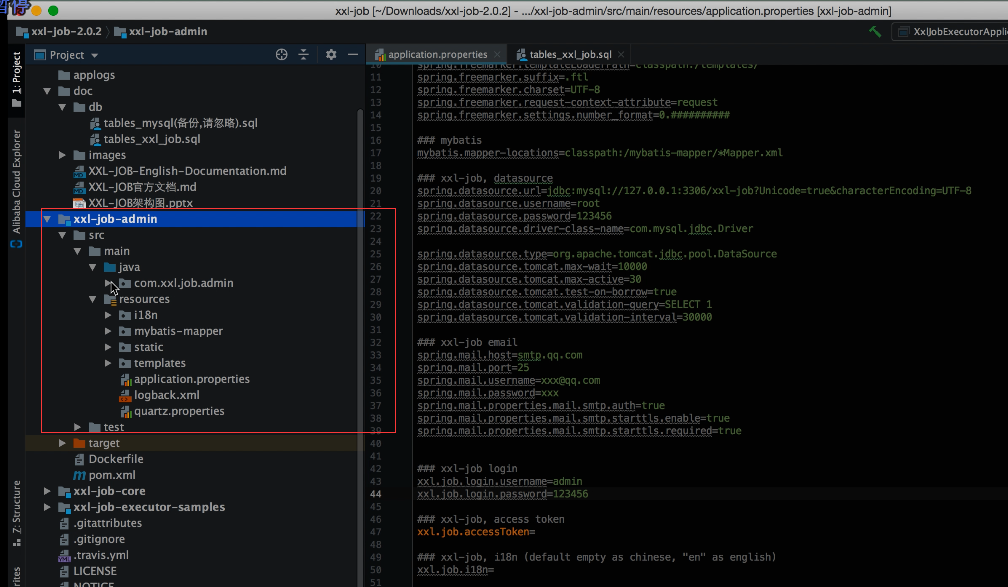Open the Z: Structure side tab

coord(17,513)
